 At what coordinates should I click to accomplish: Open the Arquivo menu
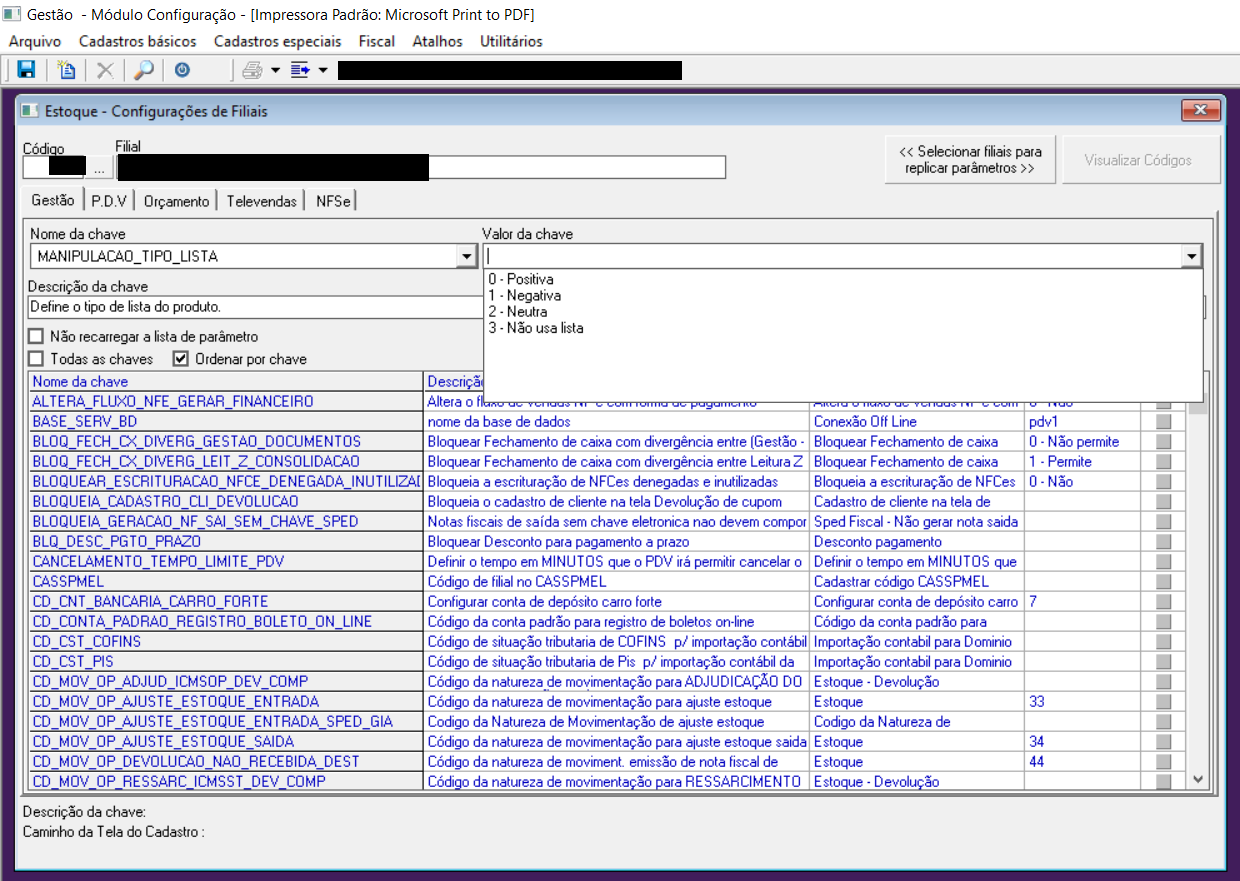pyautogui.click(x=35, y=41)
